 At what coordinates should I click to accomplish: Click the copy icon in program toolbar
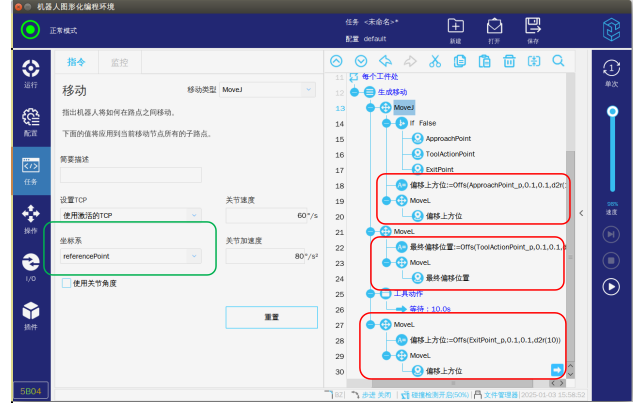(459, 61)
